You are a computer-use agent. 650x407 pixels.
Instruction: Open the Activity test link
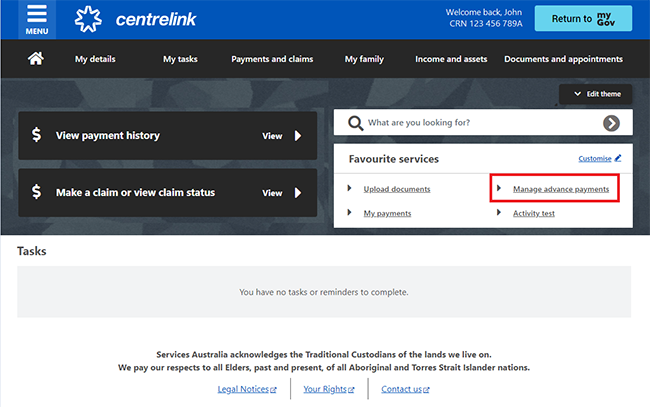(533, 213)
